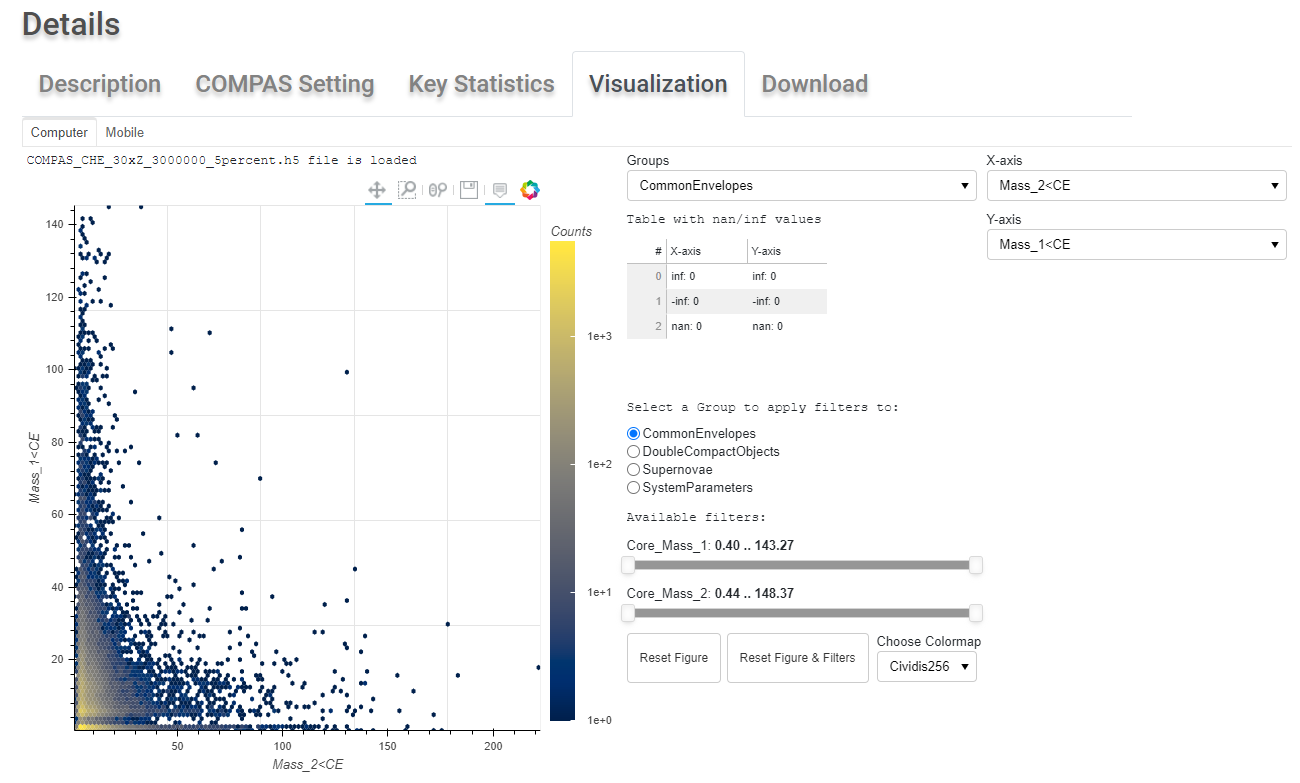Switch to the Key Statistics tab
Image resolution: width=1300 pixels, height=783 pixels.
(x=481, y=84)
